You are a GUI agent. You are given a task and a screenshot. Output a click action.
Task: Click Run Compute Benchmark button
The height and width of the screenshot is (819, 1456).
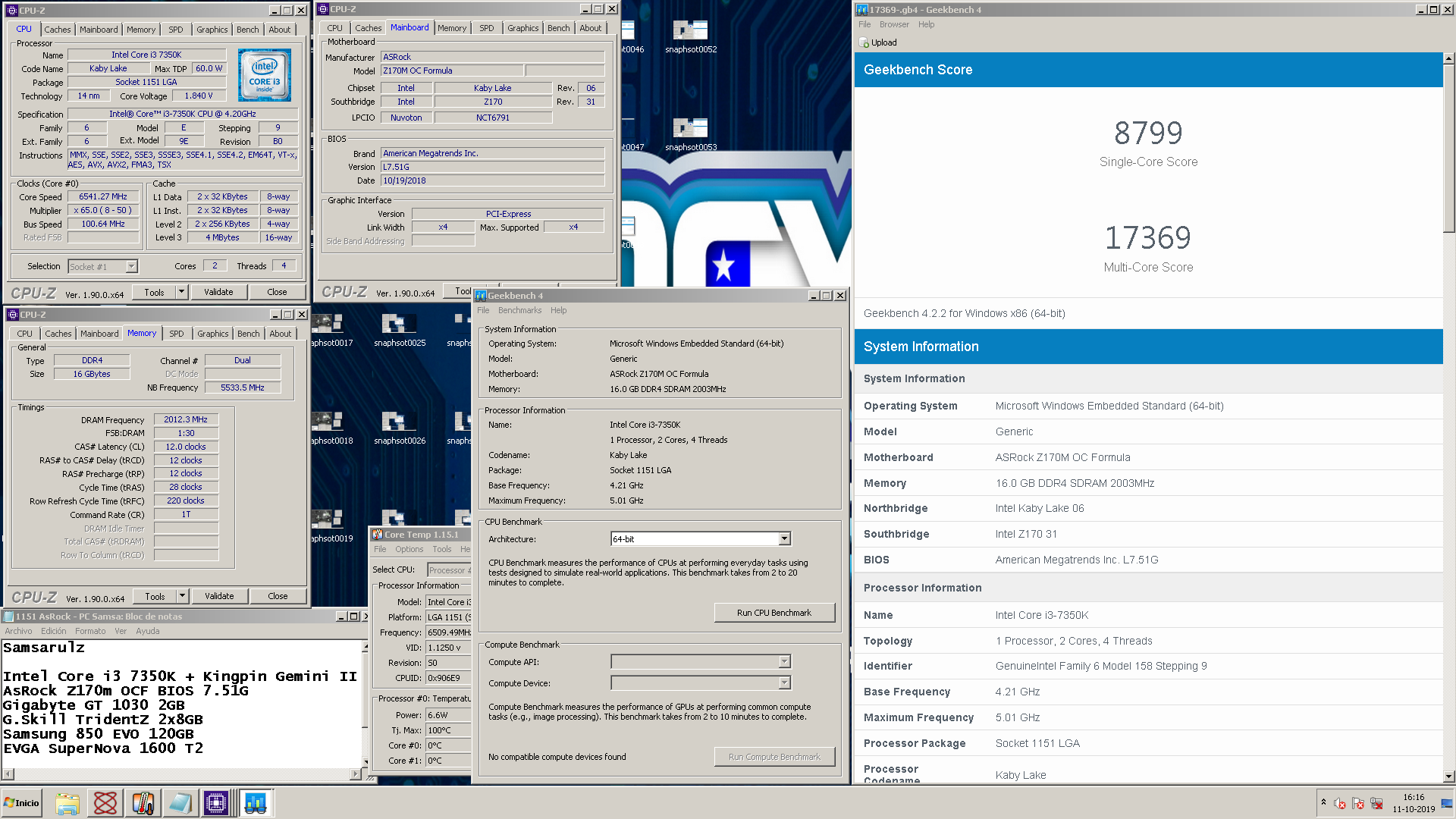(774, 757)
